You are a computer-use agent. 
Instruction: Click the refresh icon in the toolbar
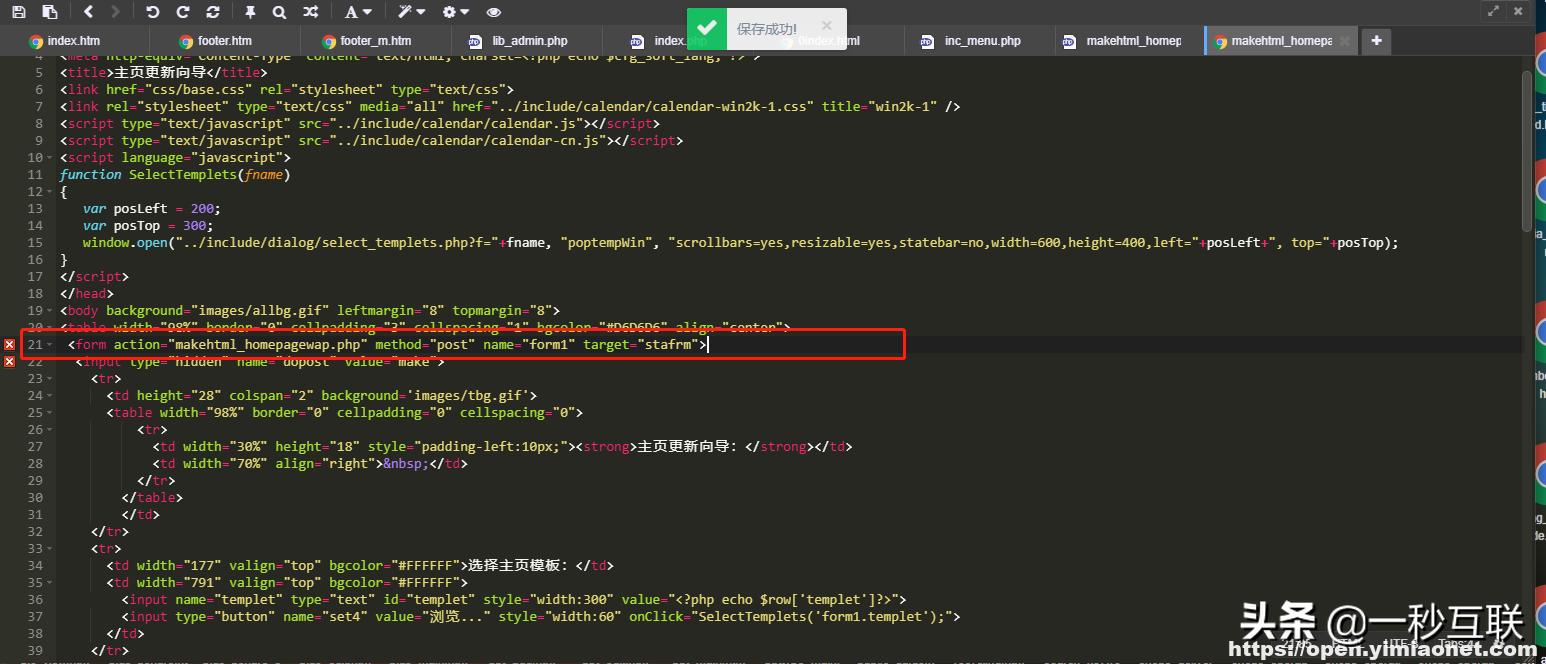click(213, 12)
